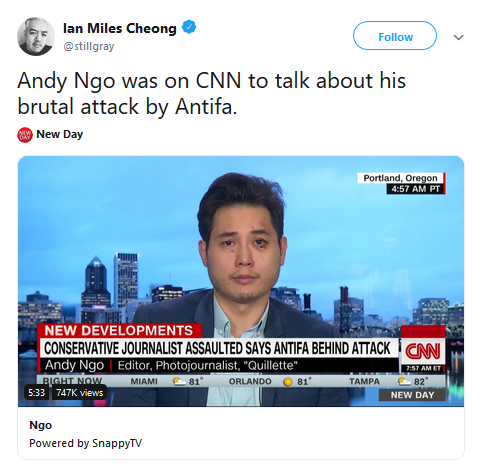The width and height of the screenshot is (489, 464).
Task: Open the Ian Miles Cheong name link
Action: (120, 28)
